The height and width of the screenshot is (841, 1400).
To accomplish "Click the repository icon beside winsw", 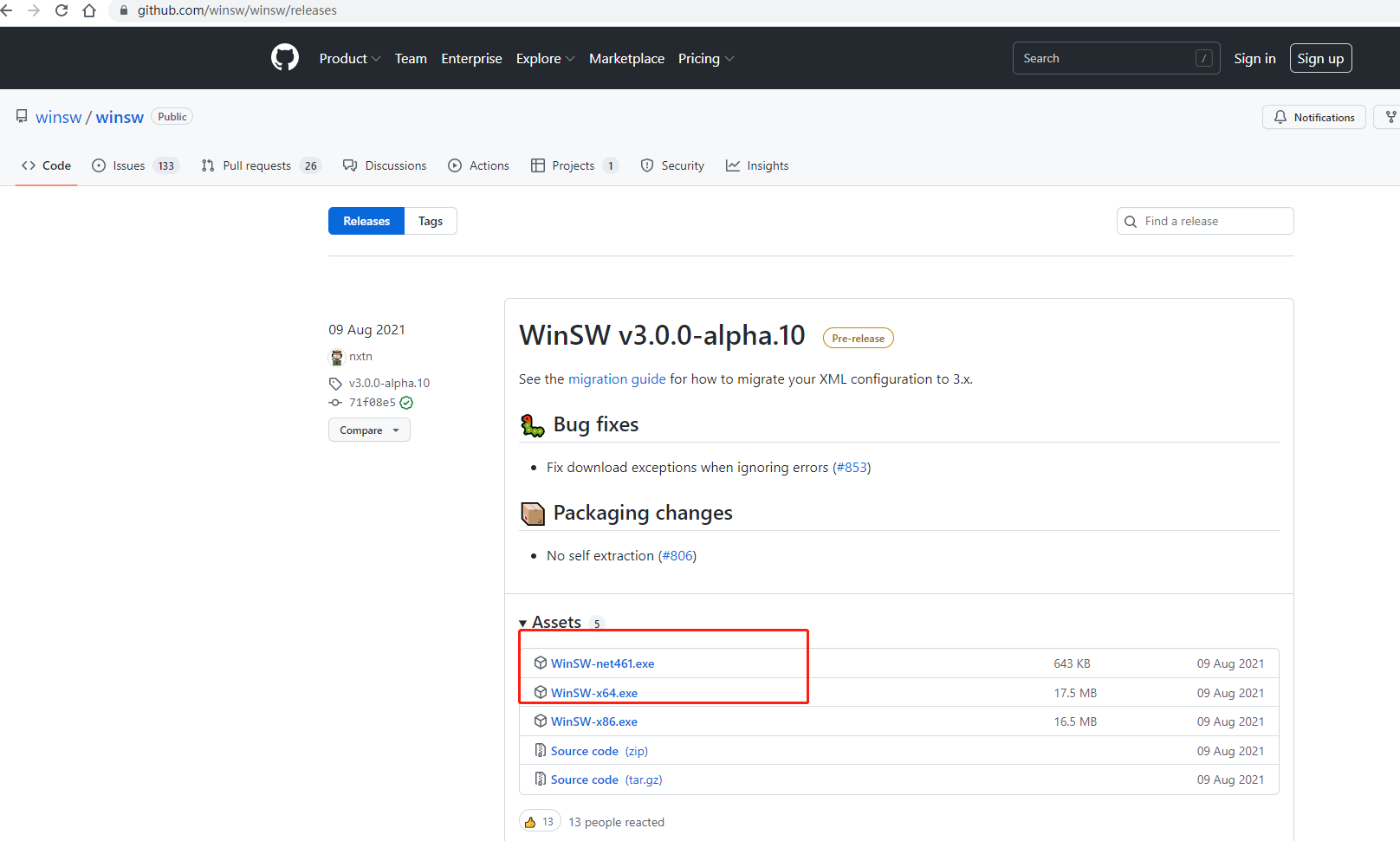I will coord(22,116).
